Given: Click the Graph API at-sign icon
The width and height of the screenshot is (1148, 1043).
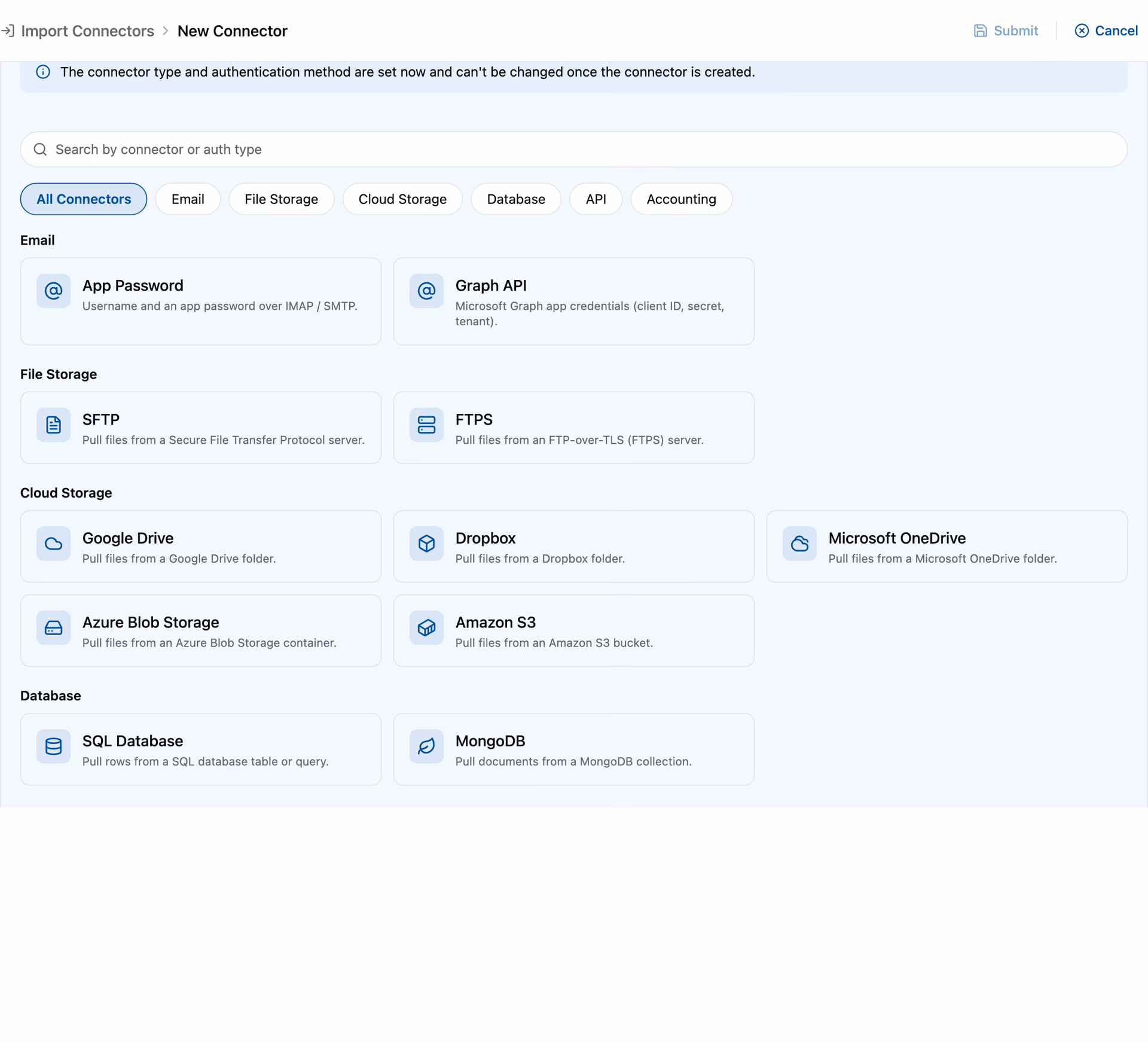Looking at the screenshot, I should coord(426,291).
